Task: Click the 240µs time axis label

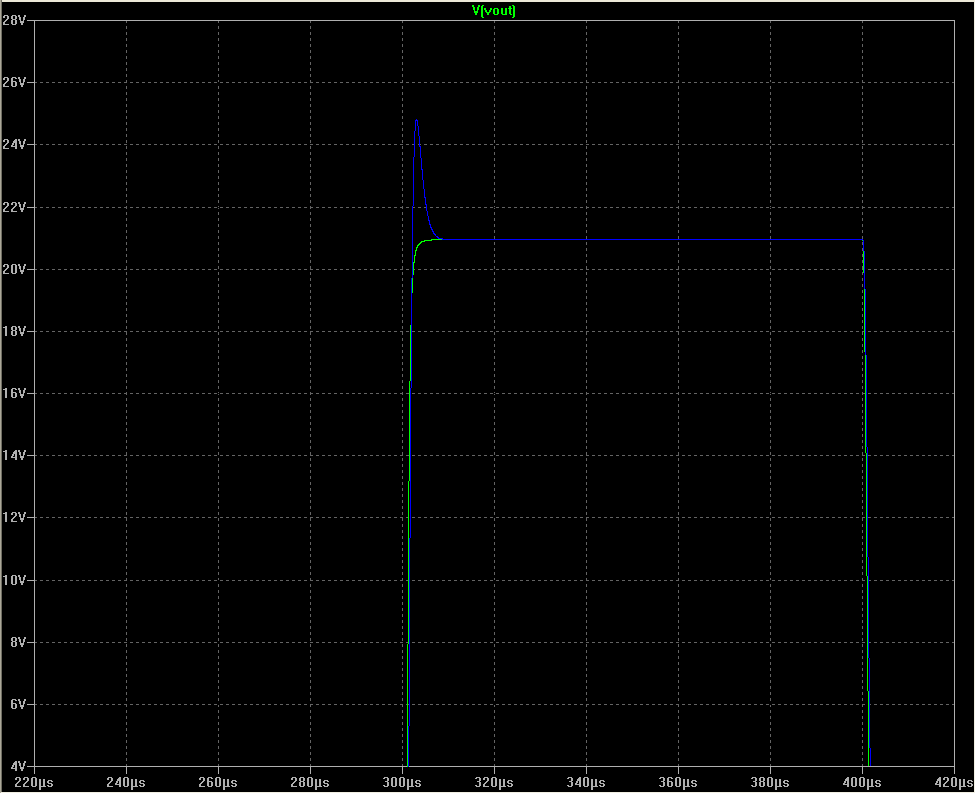Action: click(126, 783)
